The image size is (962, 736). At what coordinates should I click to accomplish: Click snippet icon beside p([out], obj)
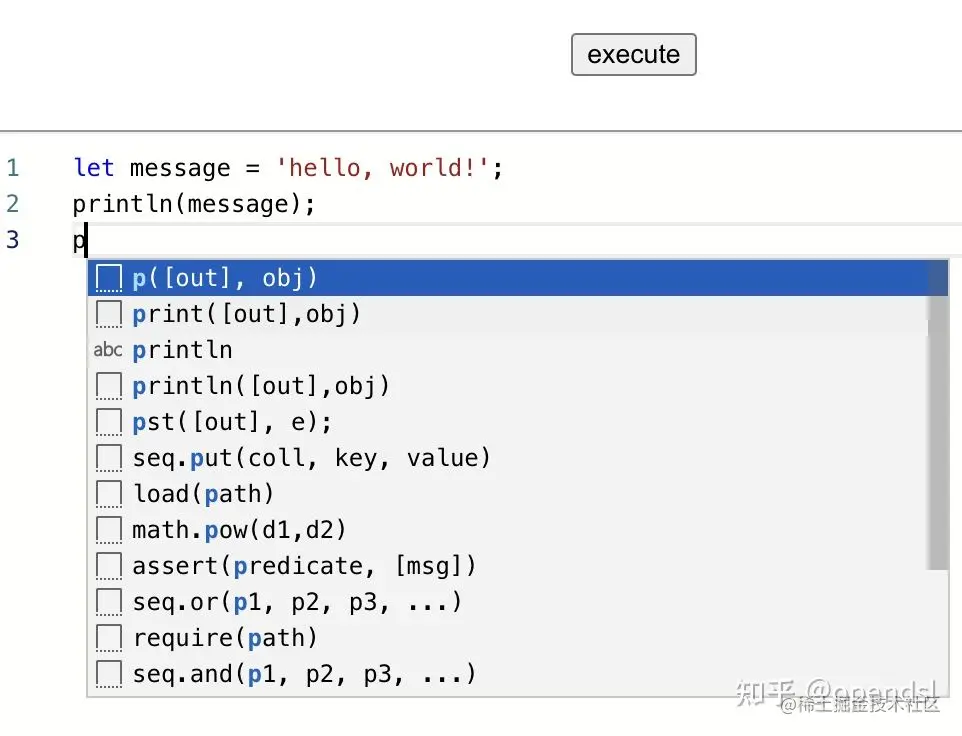(x=109, y=278)
